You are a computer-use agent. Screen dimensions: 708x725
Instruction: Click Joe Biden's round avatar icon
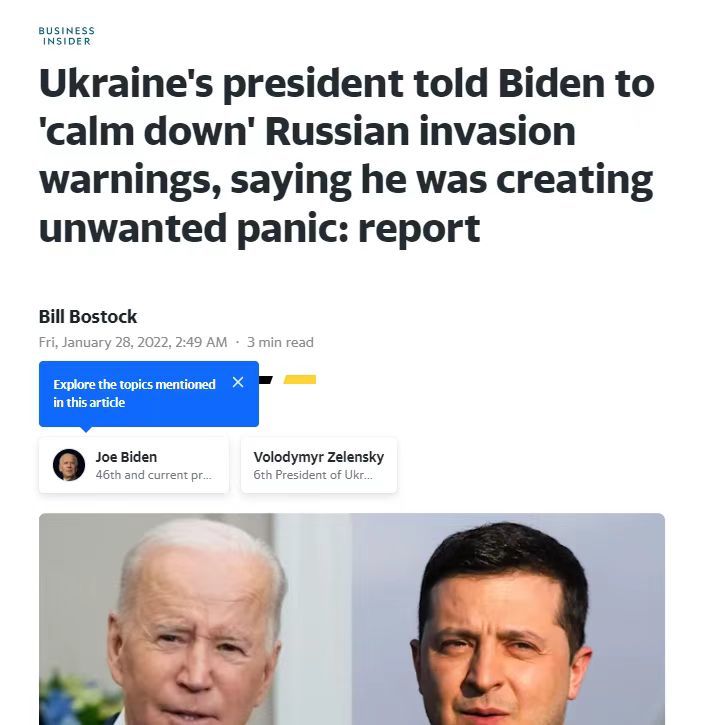coord(69,465)
